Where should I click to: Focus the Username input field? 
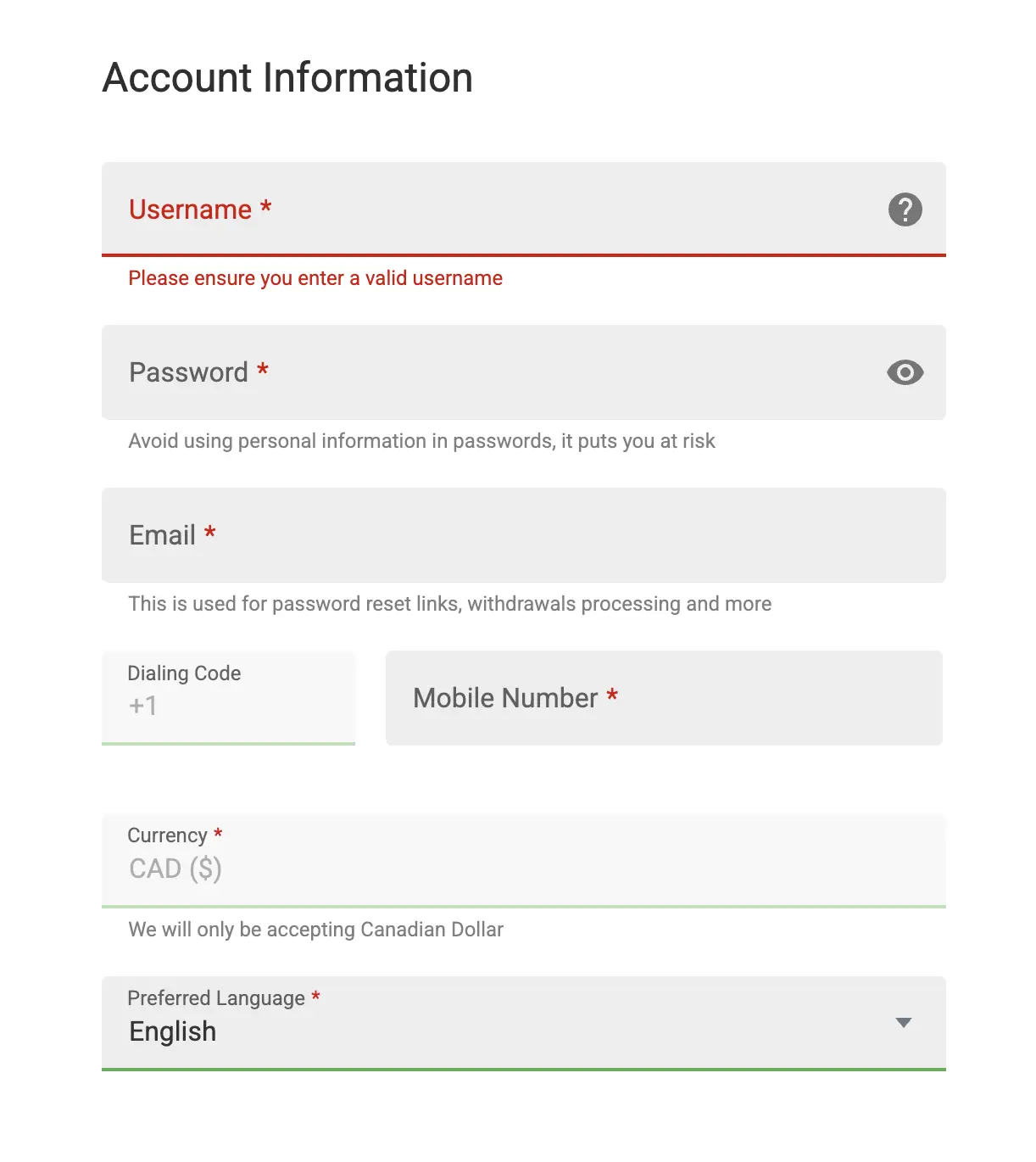coord(524,209)
